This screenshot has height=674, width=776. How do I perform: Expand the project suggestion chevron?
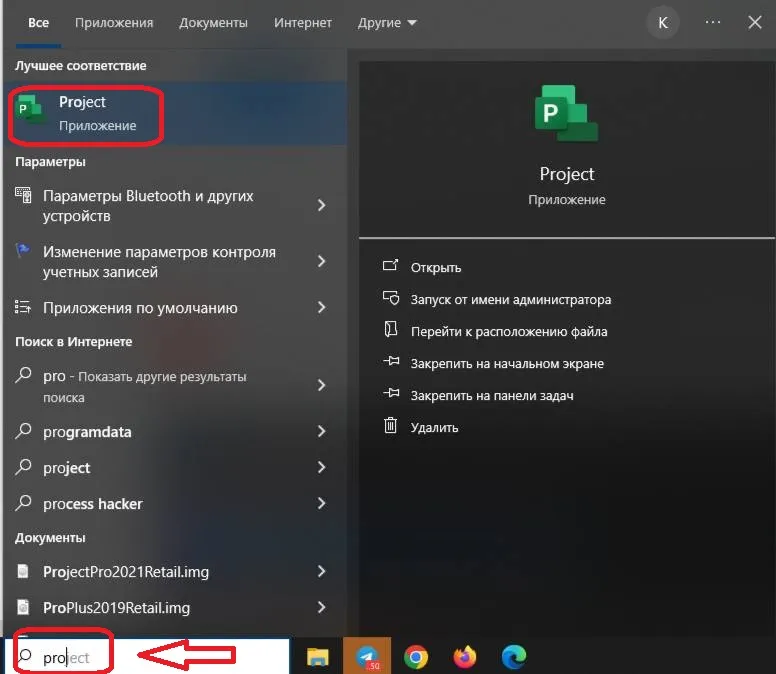click(x=322, y=467)
